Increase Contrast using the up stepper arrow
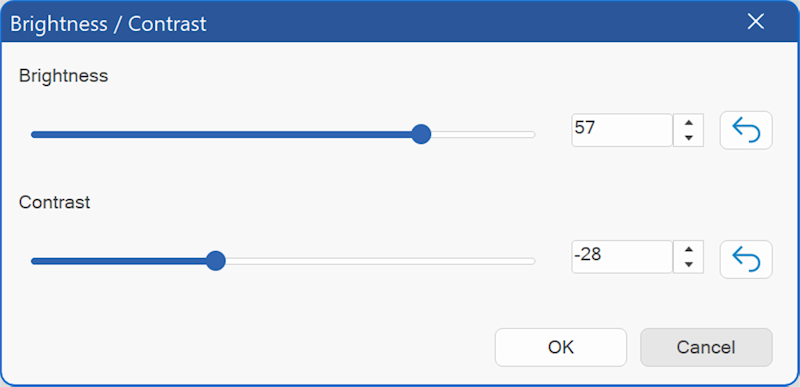Viewport: 800px width, 387px height. 689,249
